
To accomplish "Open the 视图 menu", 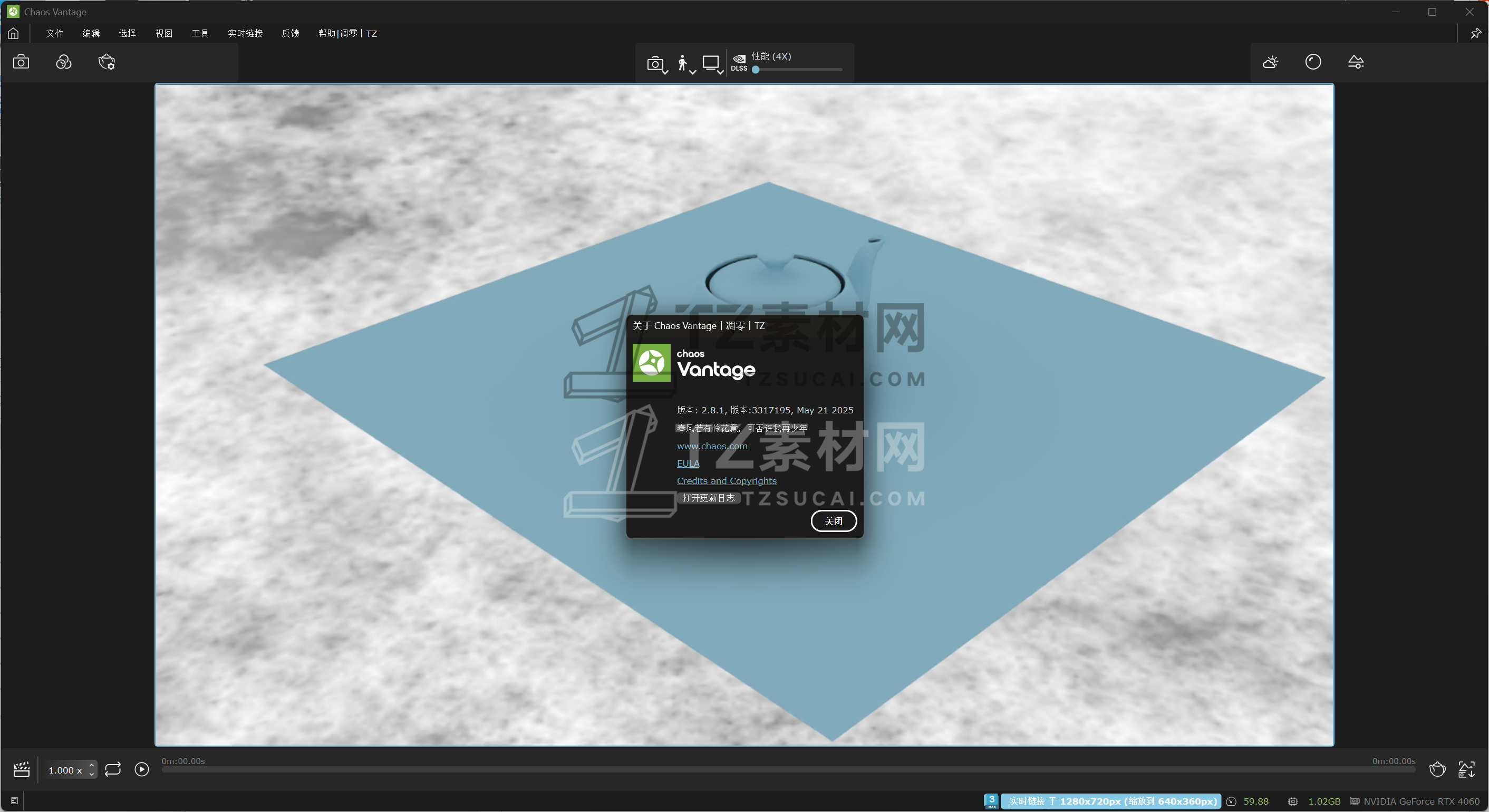I will [163, 34].
